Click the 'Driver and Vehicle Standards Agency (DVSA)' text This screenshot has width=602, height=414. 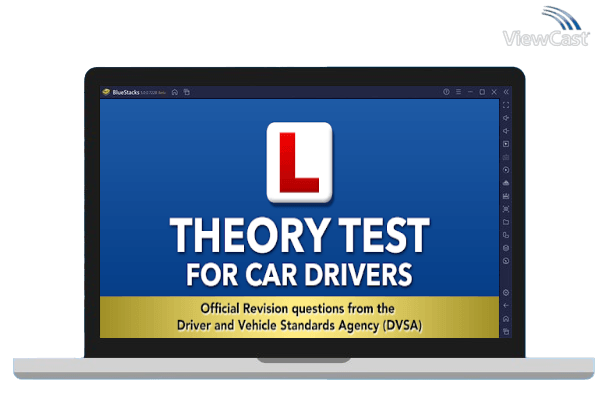pyautogui.click(x=299, y=326)
